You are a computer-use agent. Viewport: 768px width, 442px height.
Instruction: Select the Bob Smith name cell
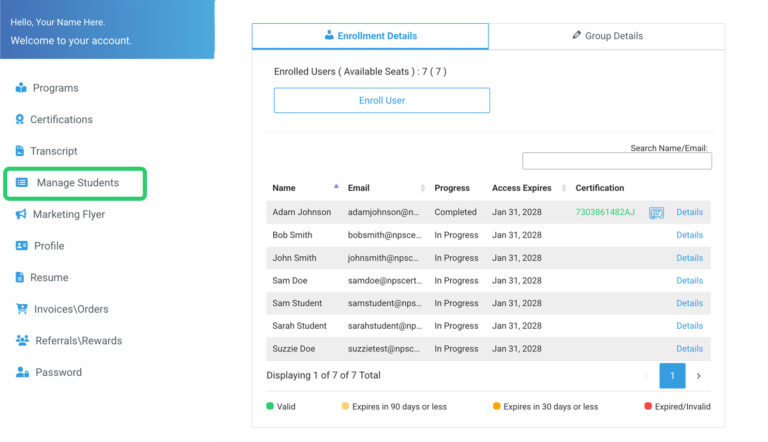point(292,235)
